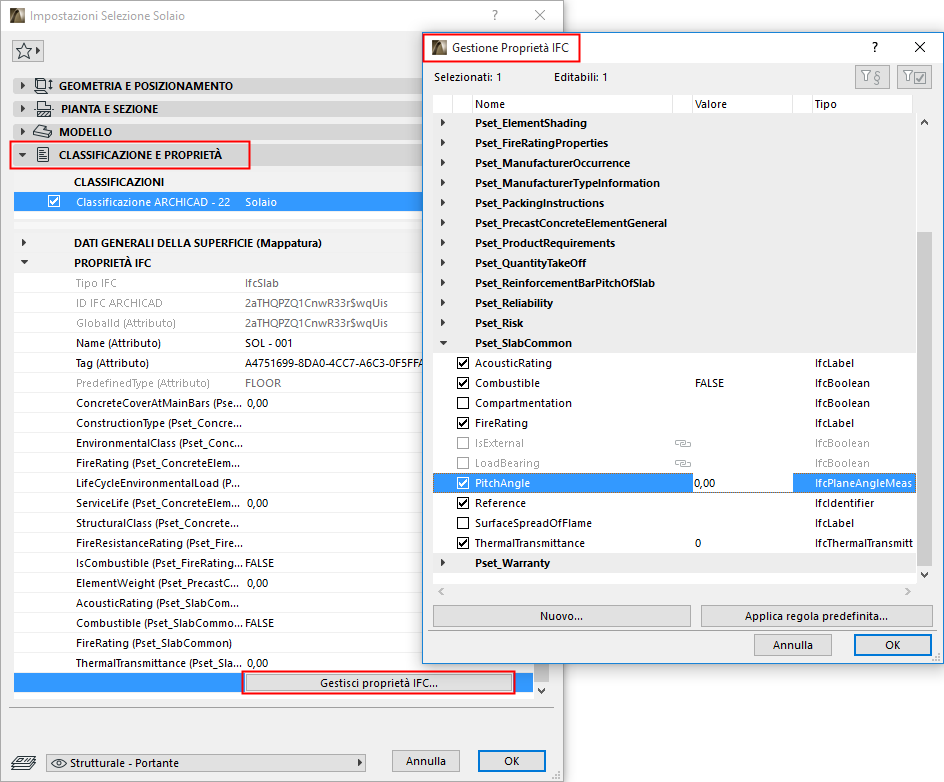Select the Pset_PackingInstructions row
This screenshot has height=782, width=944.
(x=674, y=203)
